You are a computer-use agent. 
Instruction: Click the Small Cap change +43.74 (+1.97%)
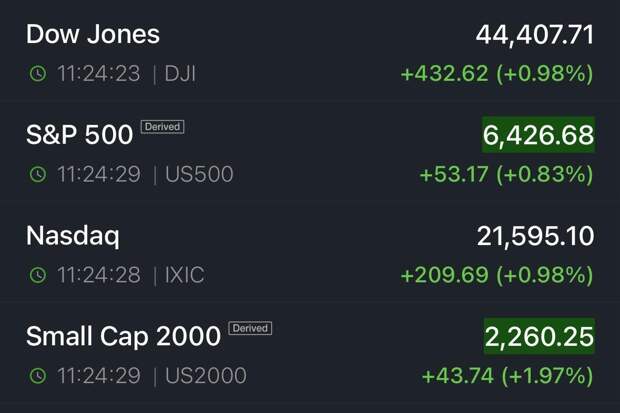coord(507,376)
